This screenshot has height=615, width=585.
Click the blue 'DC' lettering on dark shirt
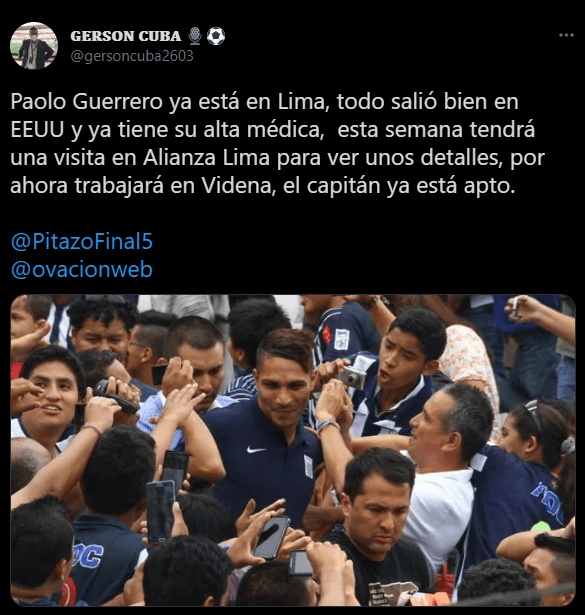tap(89, 556)
